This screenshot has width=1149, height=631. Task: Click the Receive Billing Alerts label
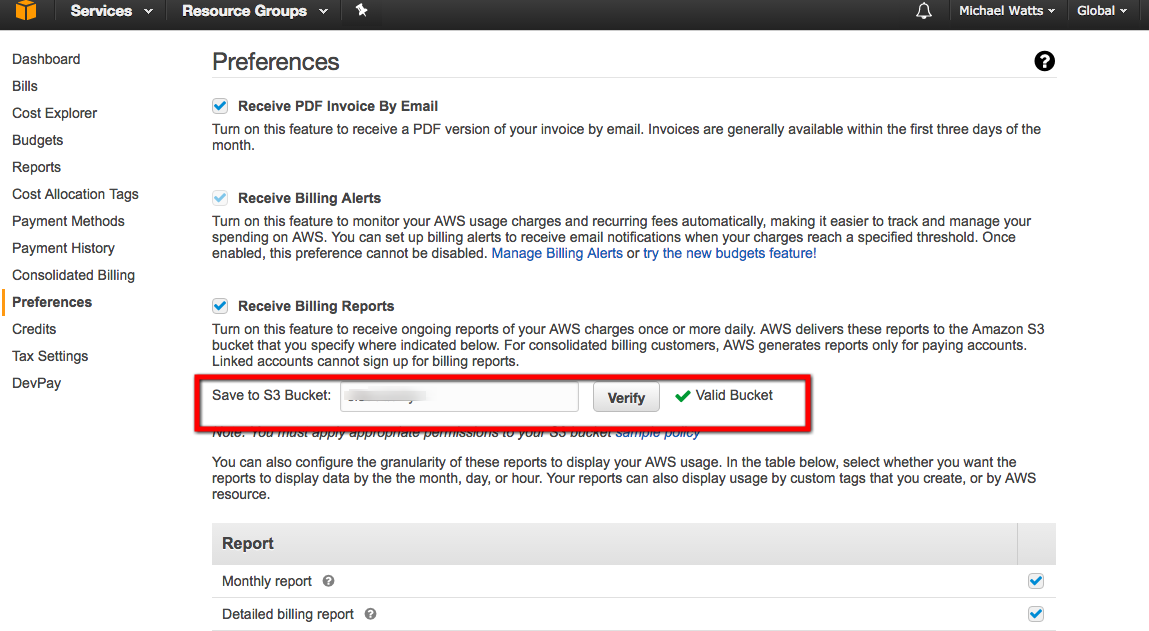309,198
